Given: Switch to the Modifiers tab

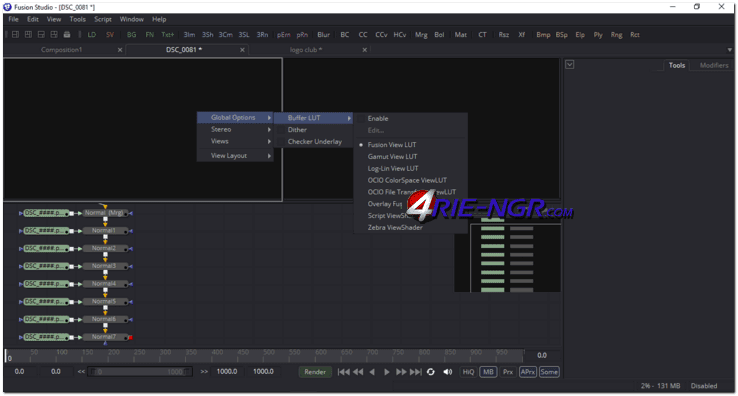Looking at the screenshot, I should [x=714, y=65].
